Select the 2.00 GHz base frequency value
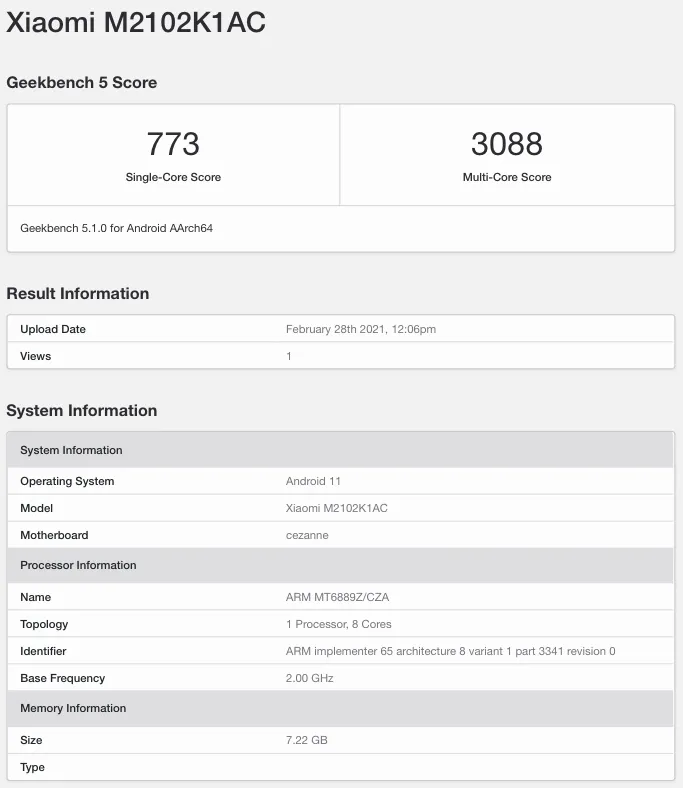Image resolution: width=683 pixels, height=788 pixels. coord(309,678)
